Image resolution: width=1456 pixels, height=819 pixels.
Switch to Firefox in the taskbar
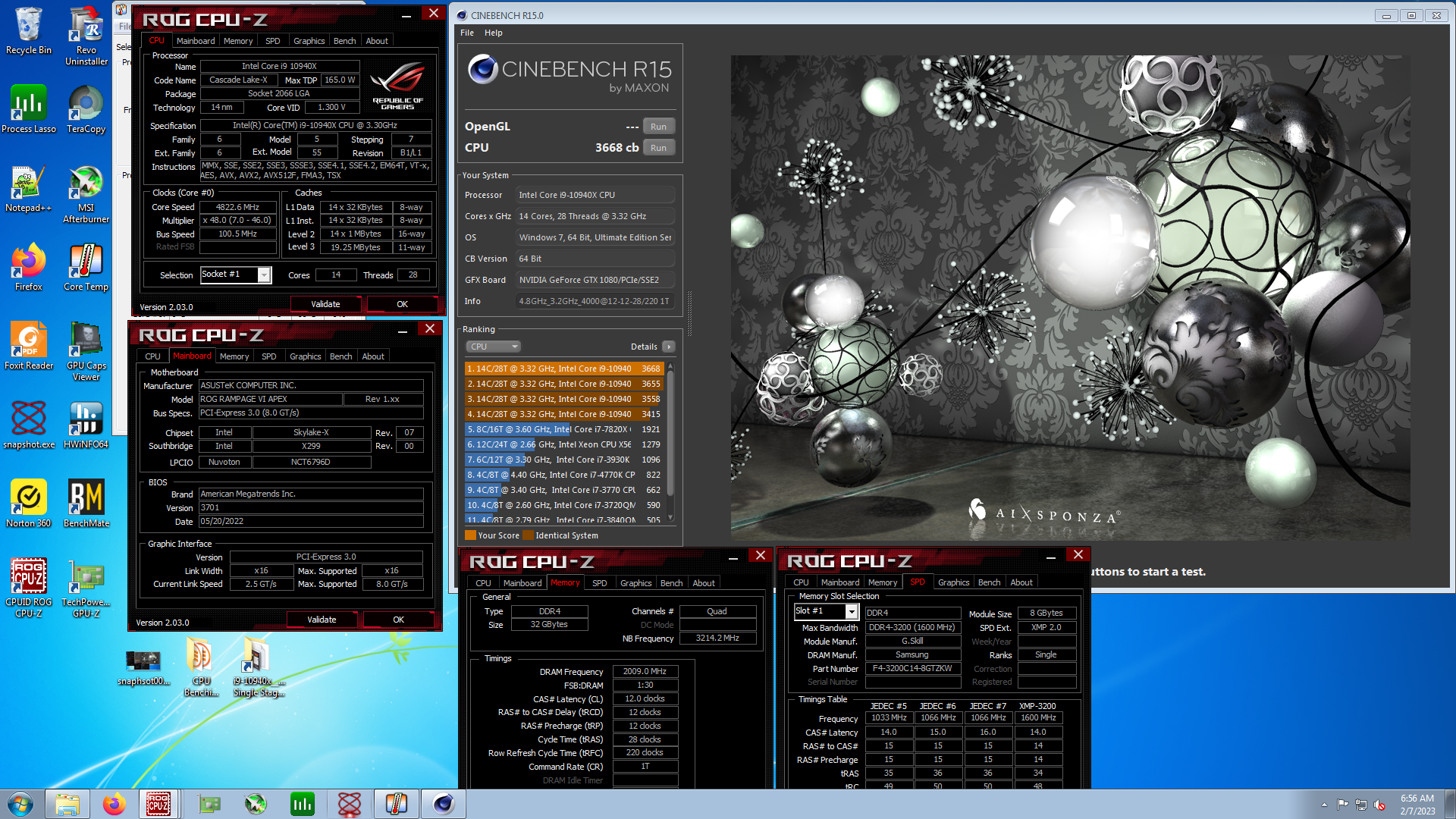point(114,804)
